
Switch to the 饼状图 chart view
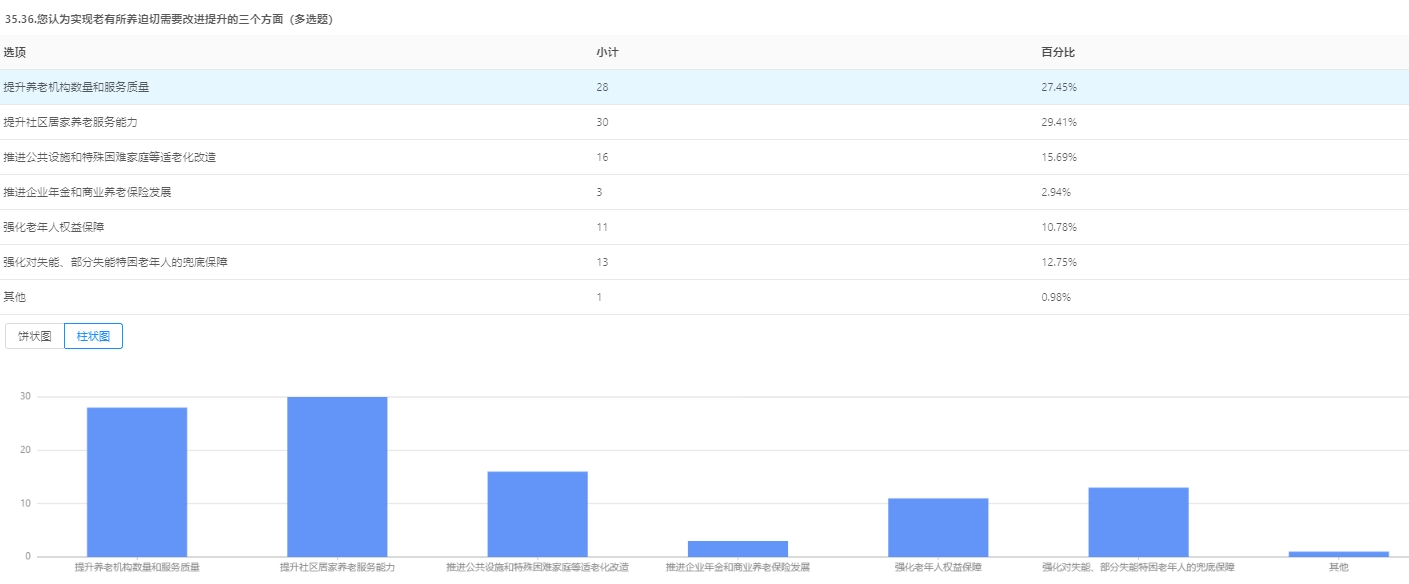[x=34, y=336]
